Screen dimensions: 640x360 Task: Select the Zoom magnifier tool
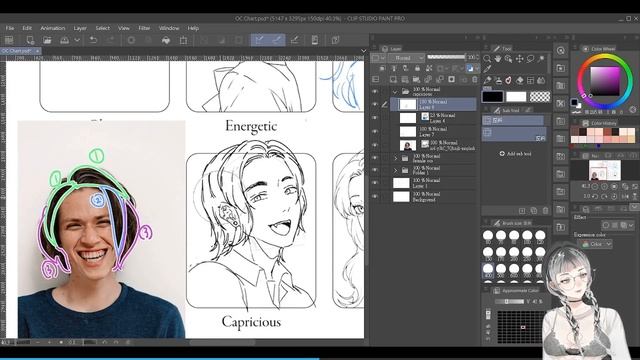(x=487, y=59)
